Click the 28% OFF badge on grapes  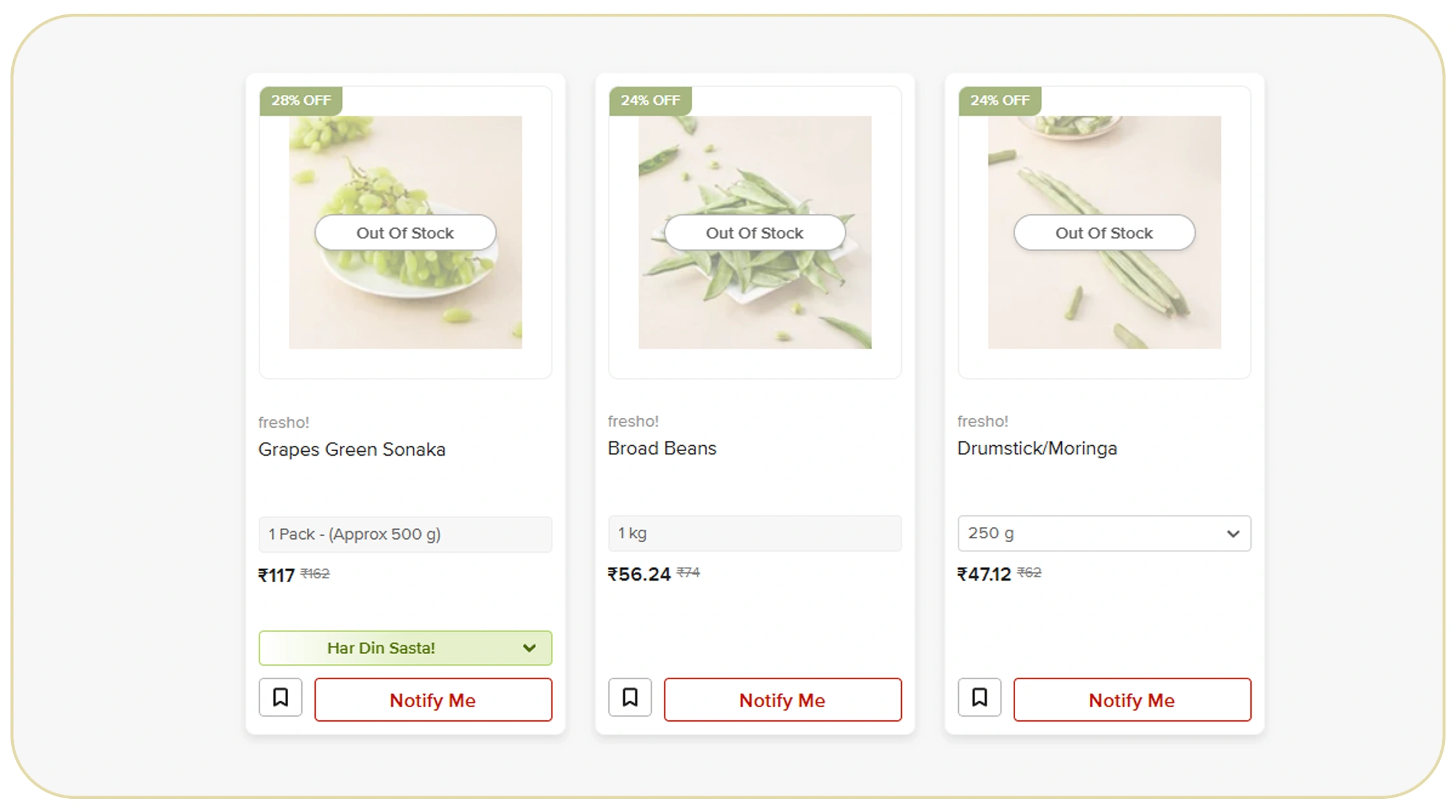(x=301, y=101)
